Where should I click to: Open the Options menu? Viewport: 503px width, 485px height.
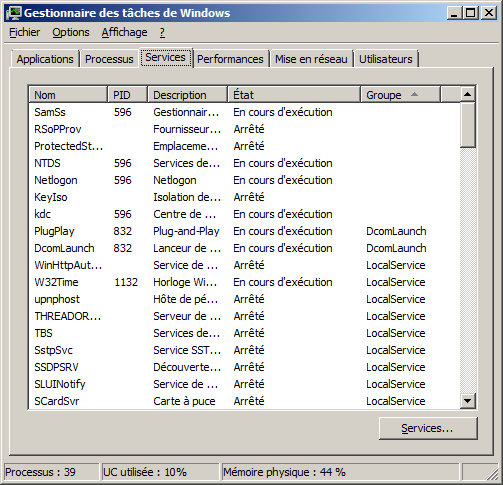coord(71,32)
